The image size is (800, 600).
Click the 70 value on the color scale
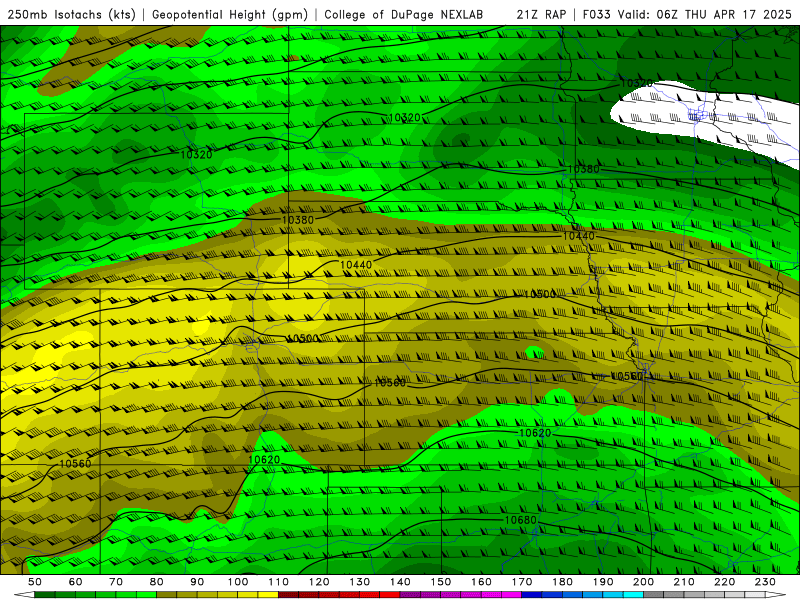[x=116, y=582]
